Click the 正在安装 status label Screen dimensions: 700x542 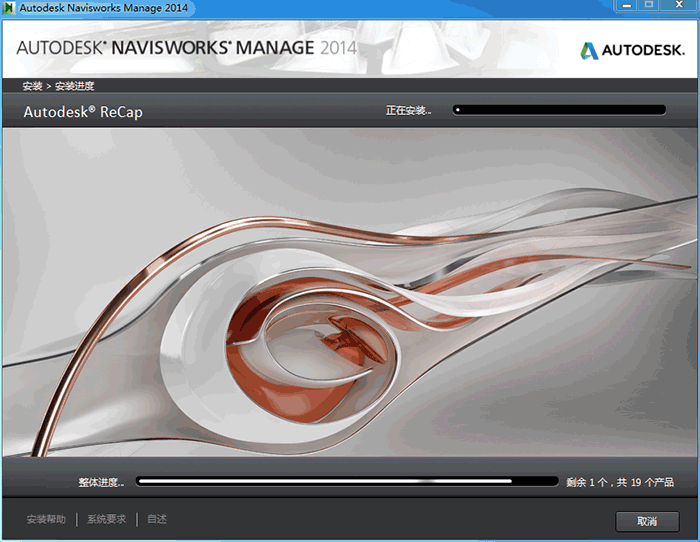408,110
